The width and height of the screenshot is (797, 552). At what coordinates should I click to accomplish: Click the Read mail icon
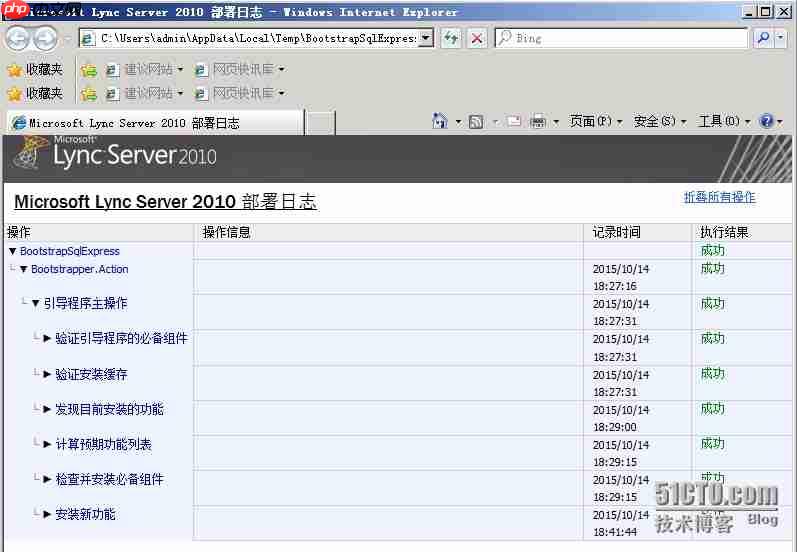click(x=514, y=121)
